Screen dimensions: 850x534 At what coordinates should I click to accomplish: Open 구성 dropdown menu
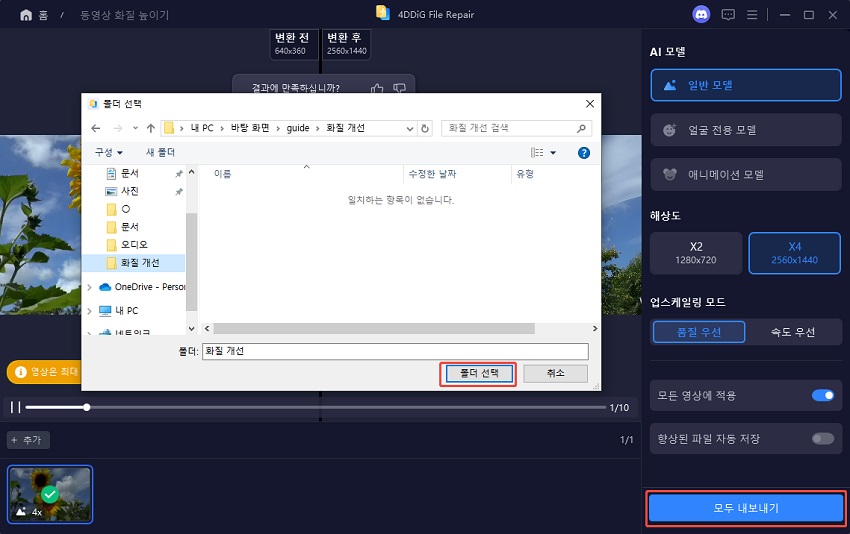point(108,153)
